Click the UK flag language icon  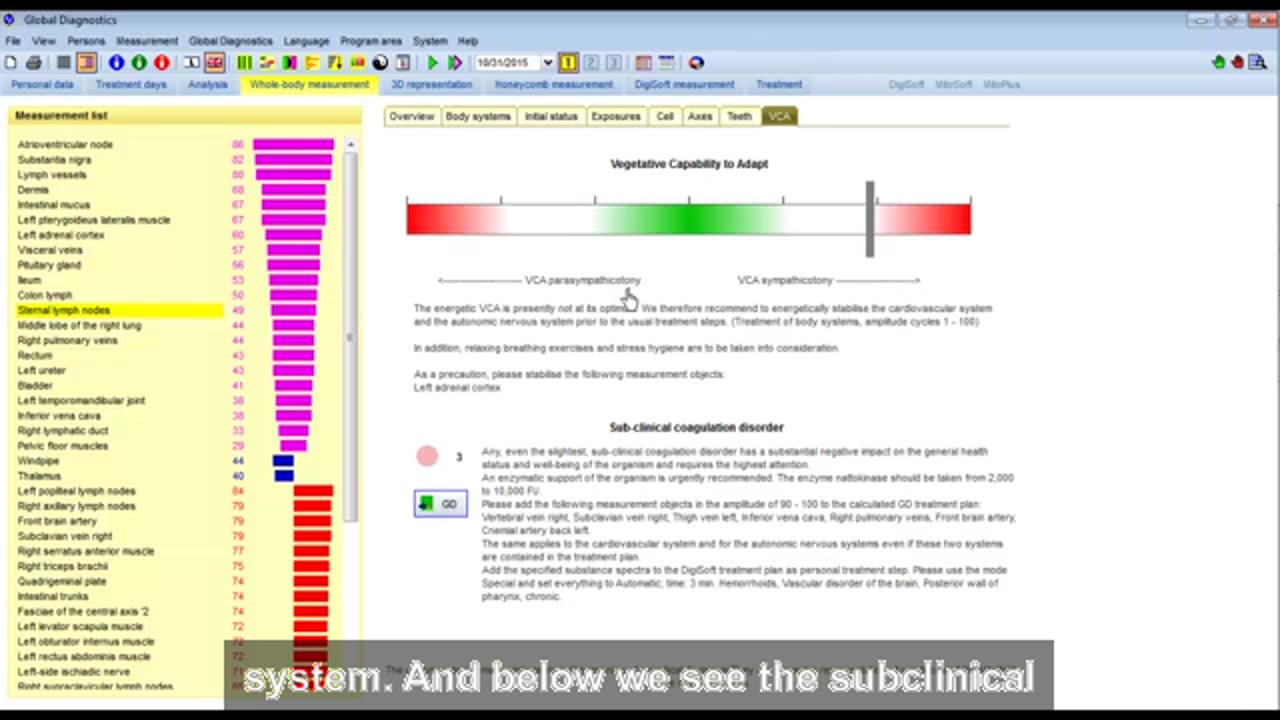point(214,63)
